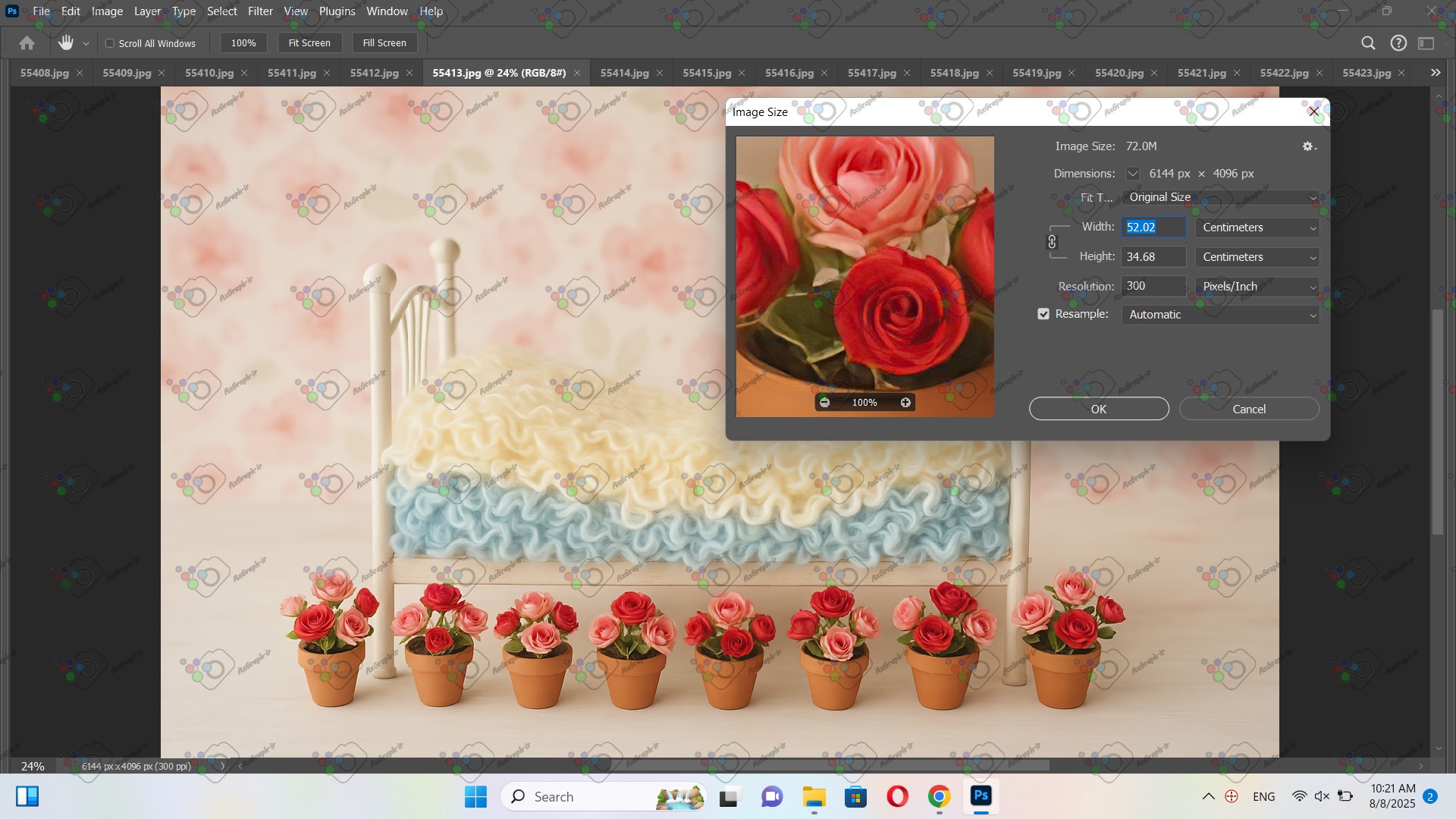Open the Image Size gear settings
This screenshot has width=1456, height=819.
pos(1309,146)
